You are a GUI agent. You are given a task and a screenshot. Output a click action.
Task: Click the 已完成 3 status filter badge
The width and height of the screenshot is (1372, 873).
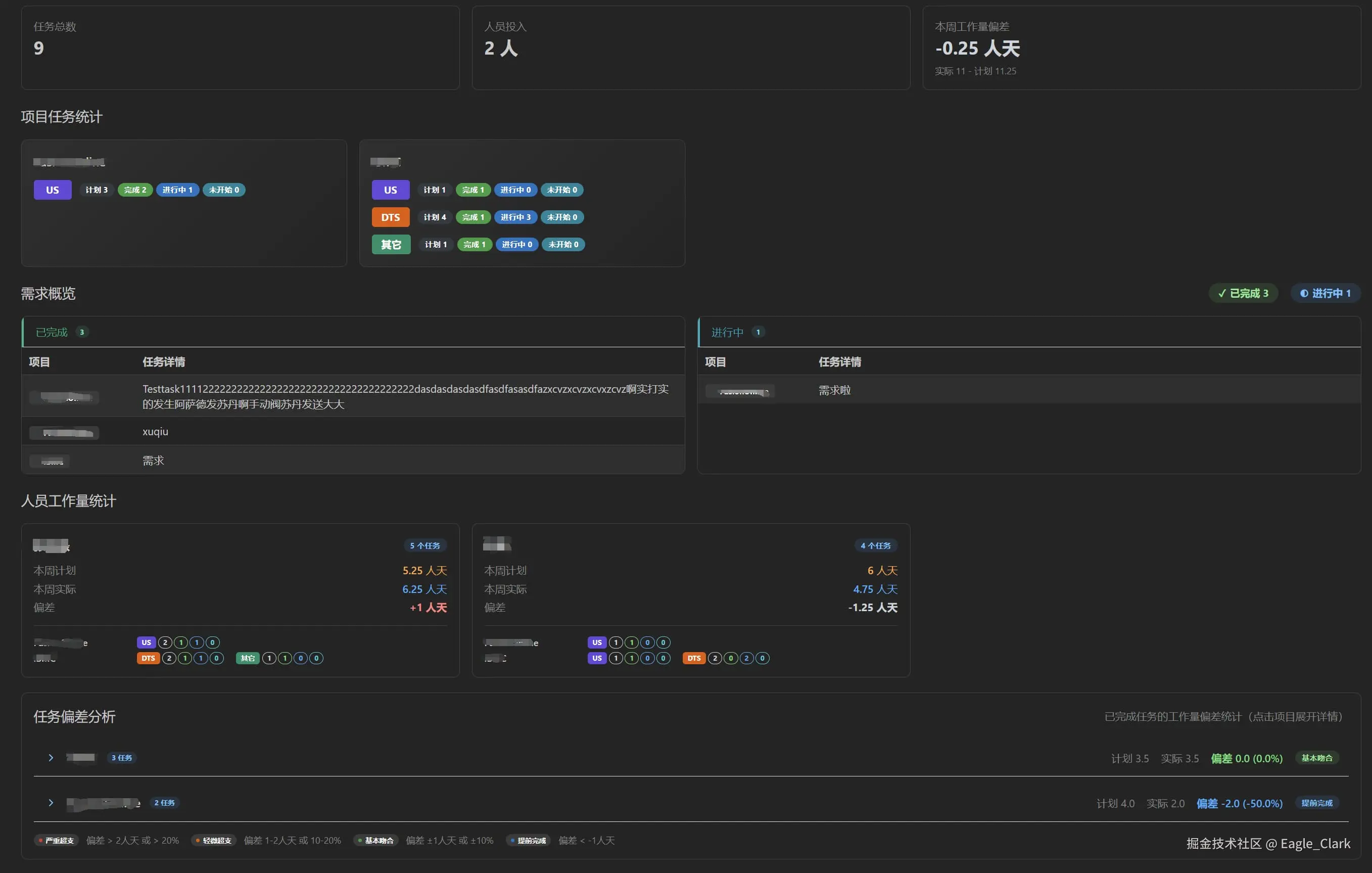tap(1243, 293)
